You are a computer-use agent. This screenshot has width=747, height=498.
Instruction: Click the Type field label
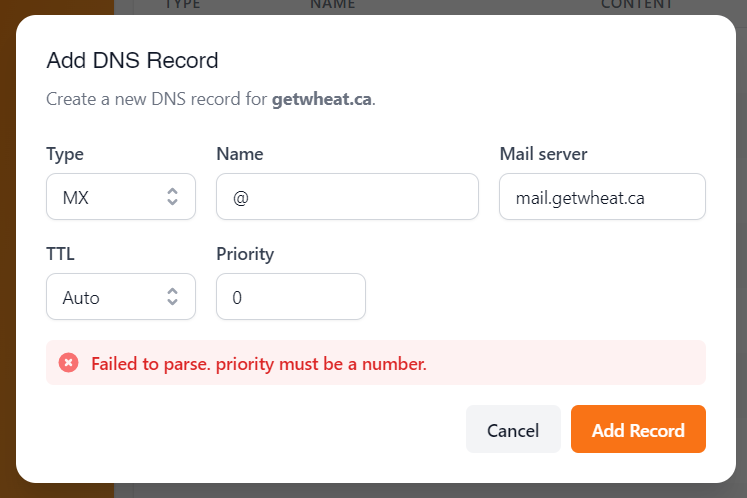tap(65, 155)
